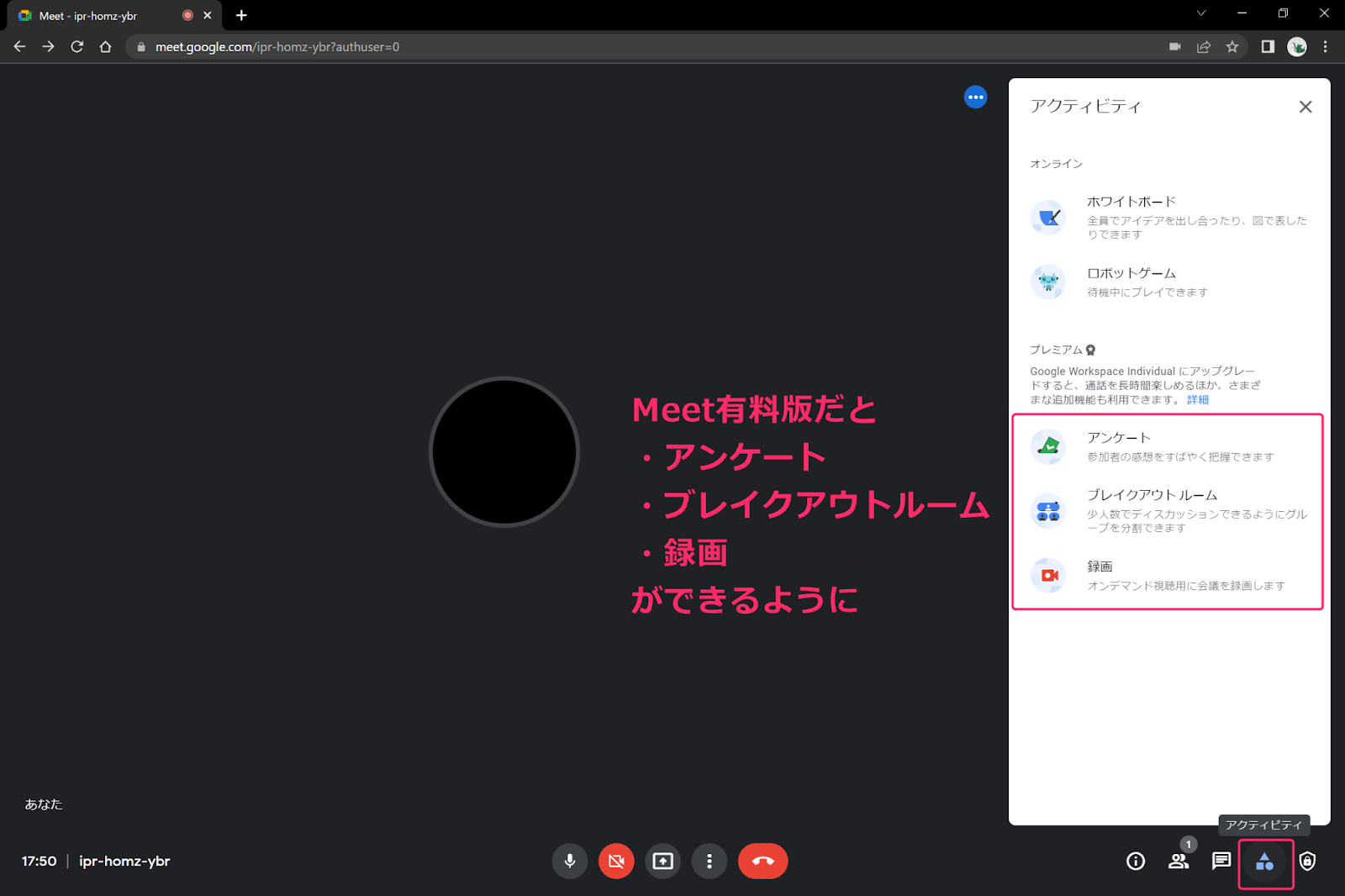
Task: Click the poll icon
Action: pyautogui.click(x=1048, y=446)
